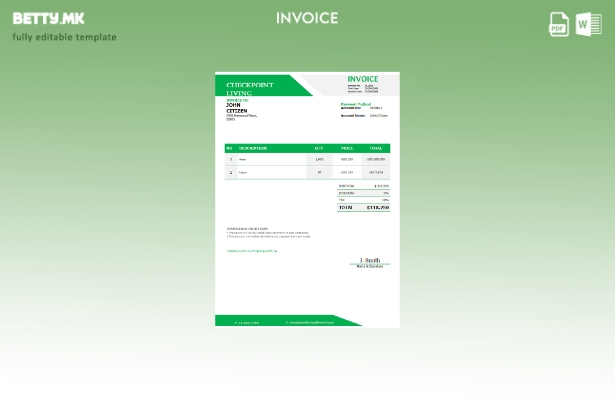Select the first invoice item row
Image resolution: width=615 pixels, height=400 pixels.
pyautogui.click(x=307, y=159)
